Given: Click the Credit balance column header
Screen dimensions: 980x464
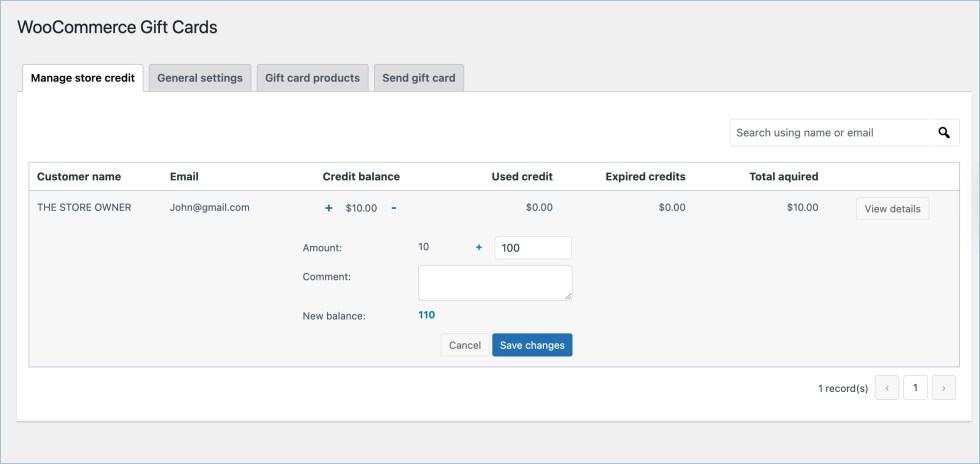Looking at the screenshot, I should (x=361, y=176).
